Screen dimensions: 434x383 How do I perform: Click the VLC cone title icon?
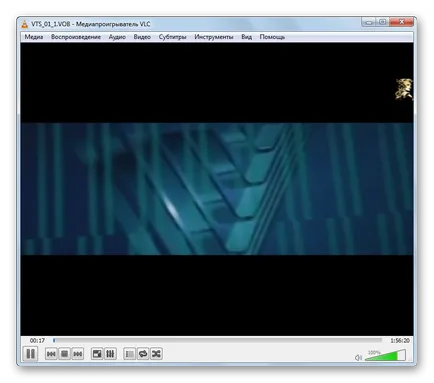(25, 24)
